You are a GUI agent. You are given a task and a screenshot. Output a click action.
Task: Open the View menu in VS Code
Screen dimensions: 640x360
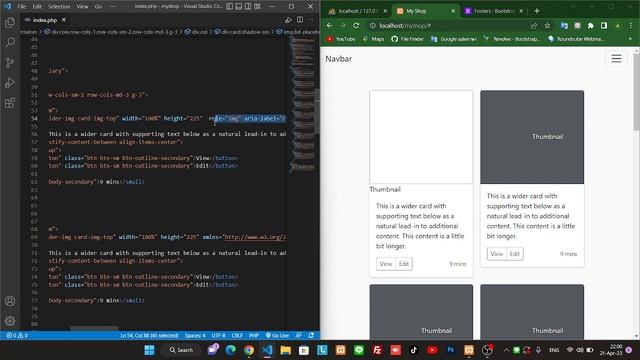point(82,7)
